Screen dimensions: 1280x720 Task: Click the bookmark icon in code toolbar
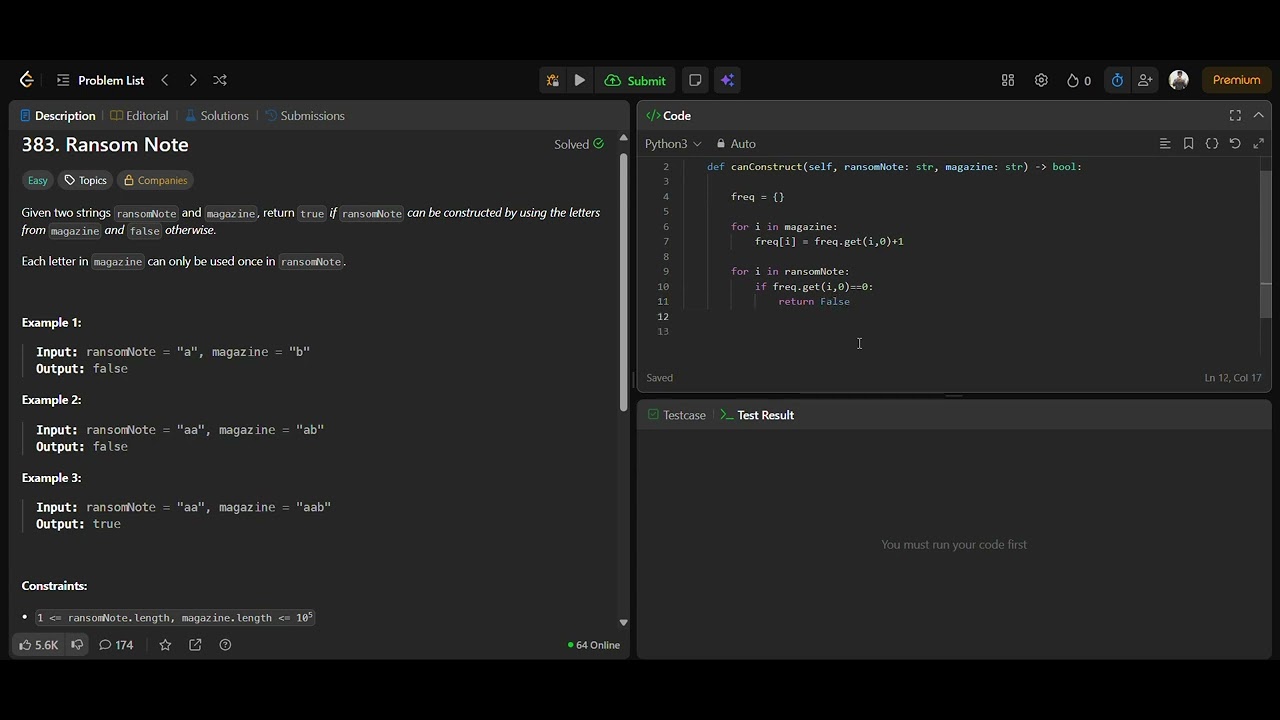[x=1188, y=144]
